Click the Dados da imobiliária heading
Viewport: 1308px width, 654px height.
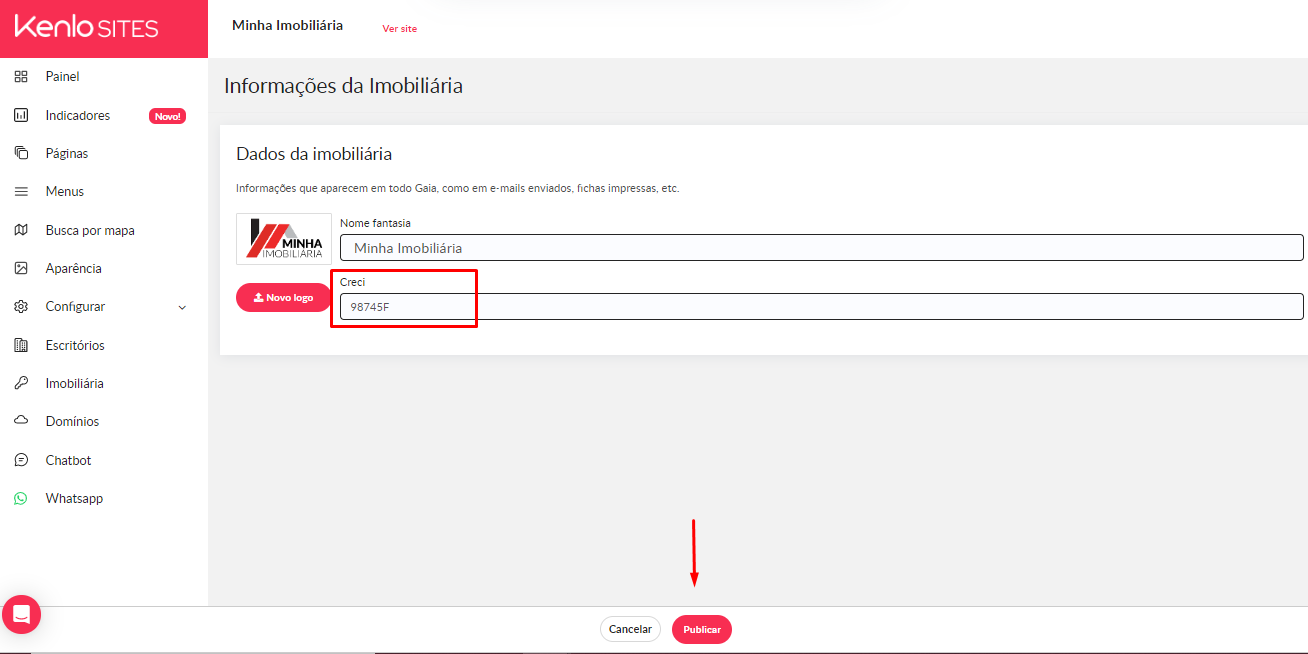click(x=314, y=154)
